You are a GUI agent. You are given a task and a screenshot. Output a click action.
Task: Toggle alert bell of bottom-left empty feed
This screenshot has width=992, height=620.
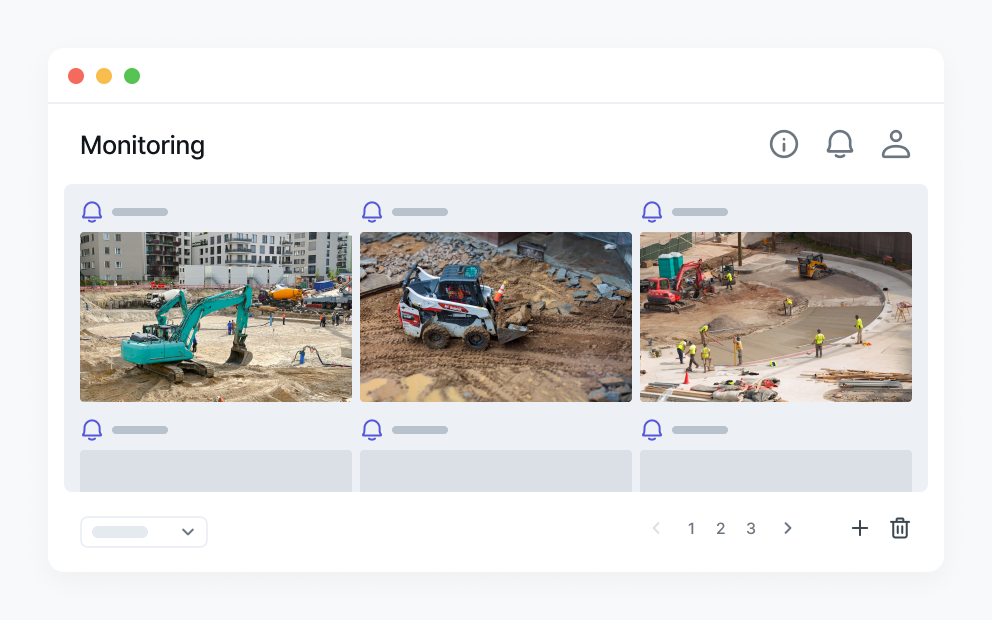pyautogui.click(x=92, y=430)
